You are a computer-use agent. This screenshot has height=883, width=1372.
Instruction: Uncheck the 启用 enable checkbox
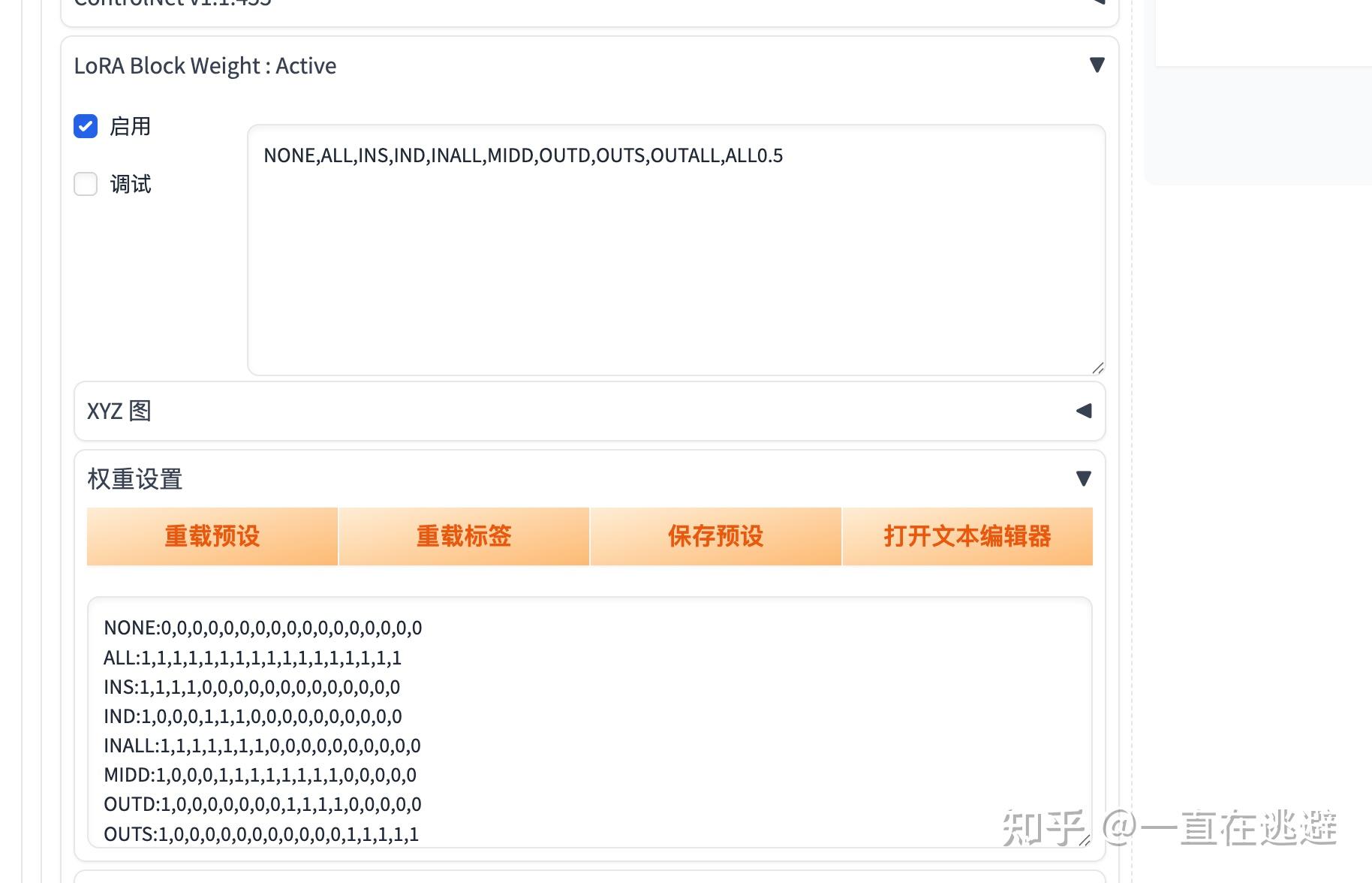85,126
